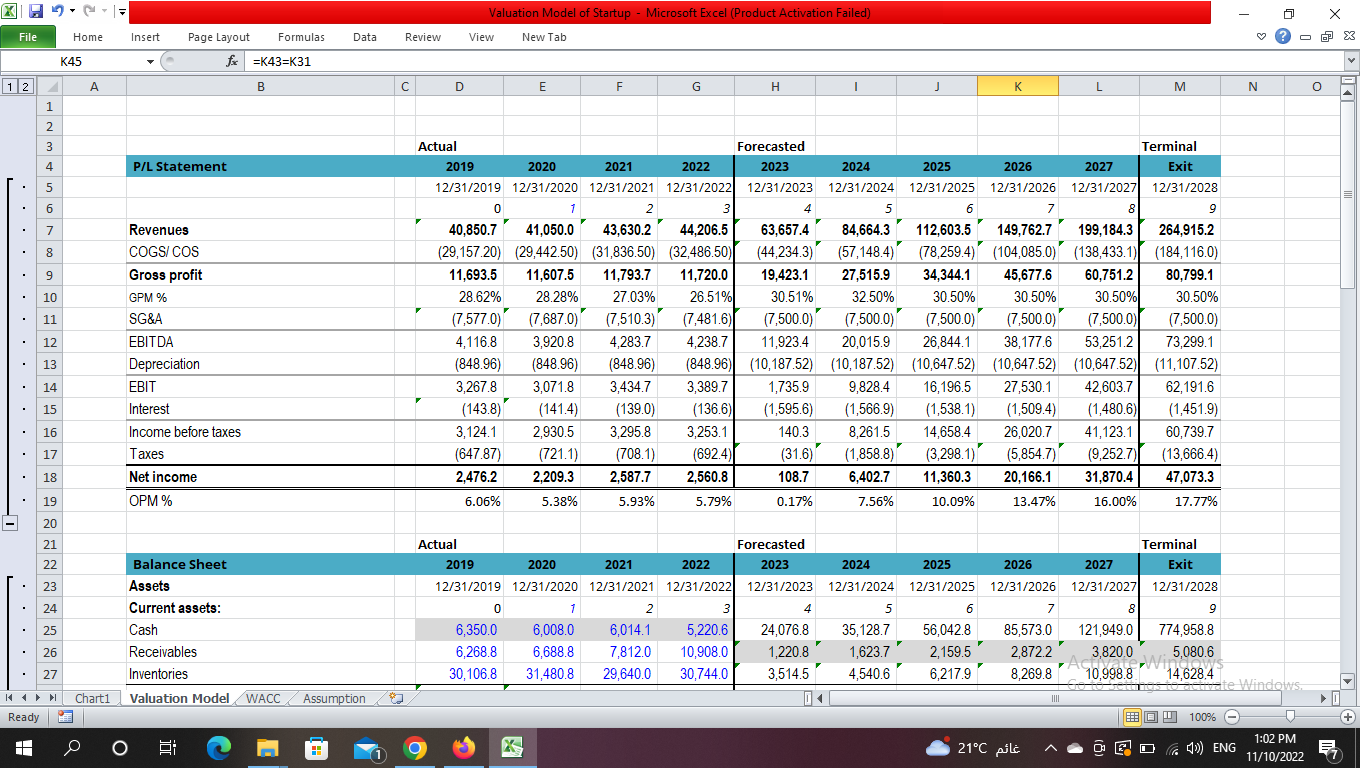Click outline level 1 button

[9, 86]
